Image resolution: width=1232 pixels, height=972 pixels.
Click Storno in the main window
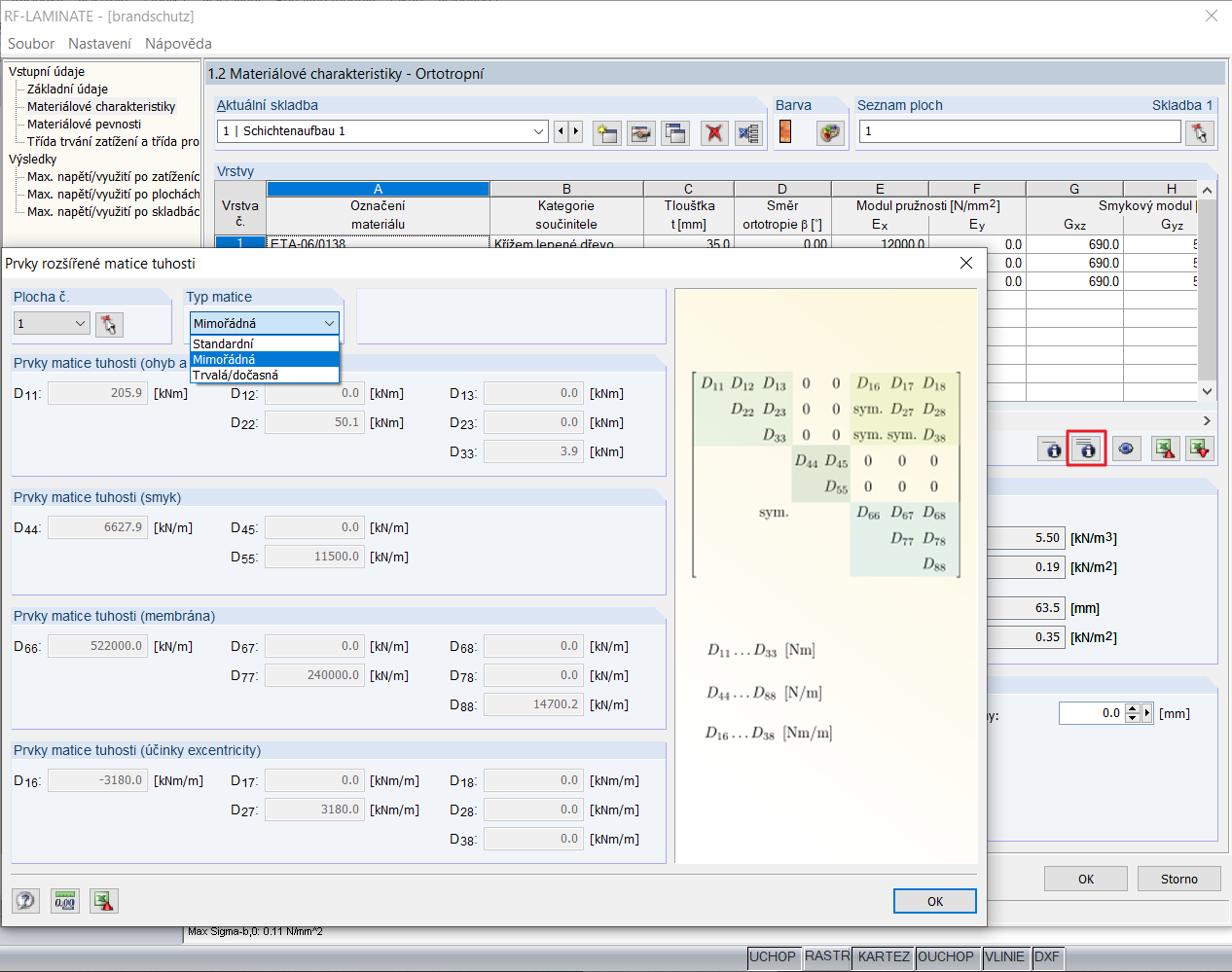pyautogui.click(x=1179, y=879)
